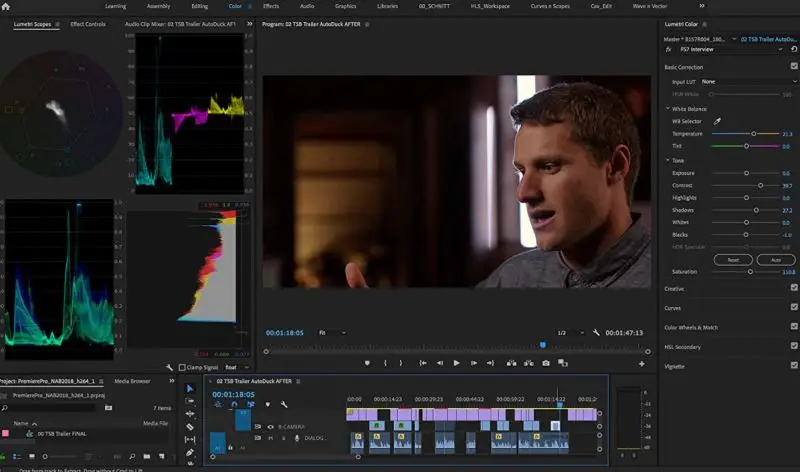The width and height of the screenshot is (800, 472).
Task: Toggle the Vignette section checkbox
Action: click(x=794, y=365)
